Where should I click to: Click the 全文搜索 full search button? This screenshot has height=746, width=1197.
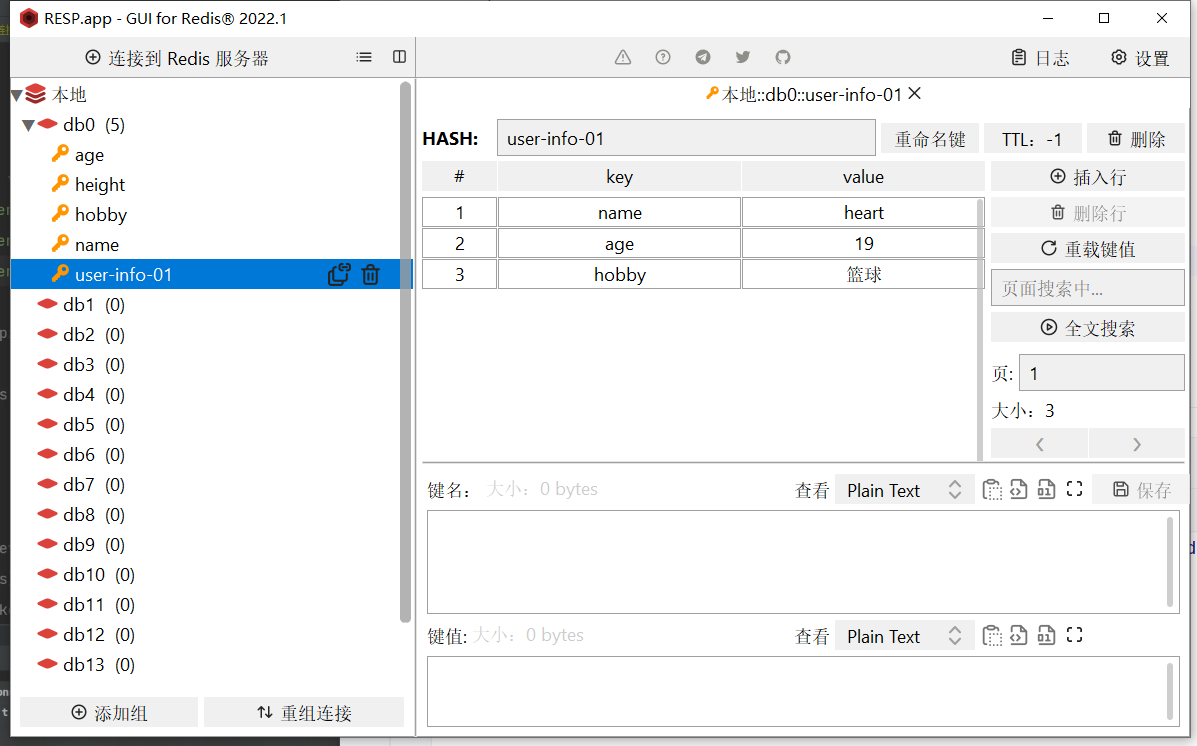click(x=1088, y=328)
